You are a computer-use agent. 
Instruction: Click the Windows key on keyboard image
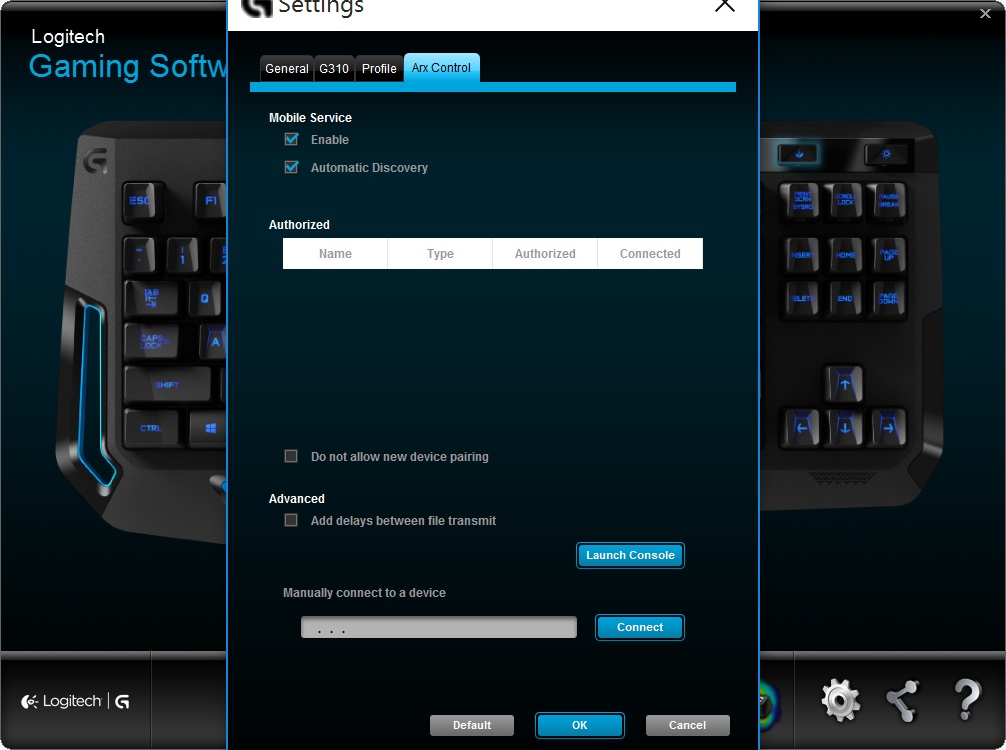209,428
